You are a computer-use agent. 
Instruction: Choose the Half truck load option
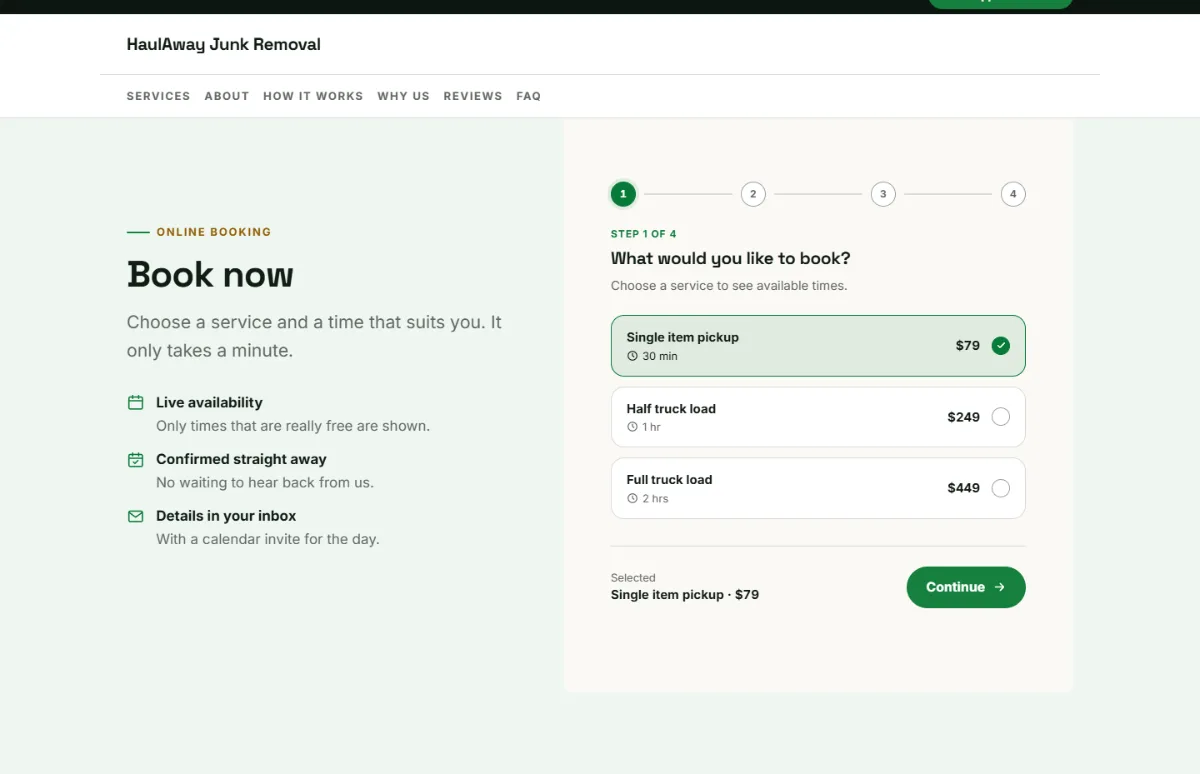click(818, 417)
